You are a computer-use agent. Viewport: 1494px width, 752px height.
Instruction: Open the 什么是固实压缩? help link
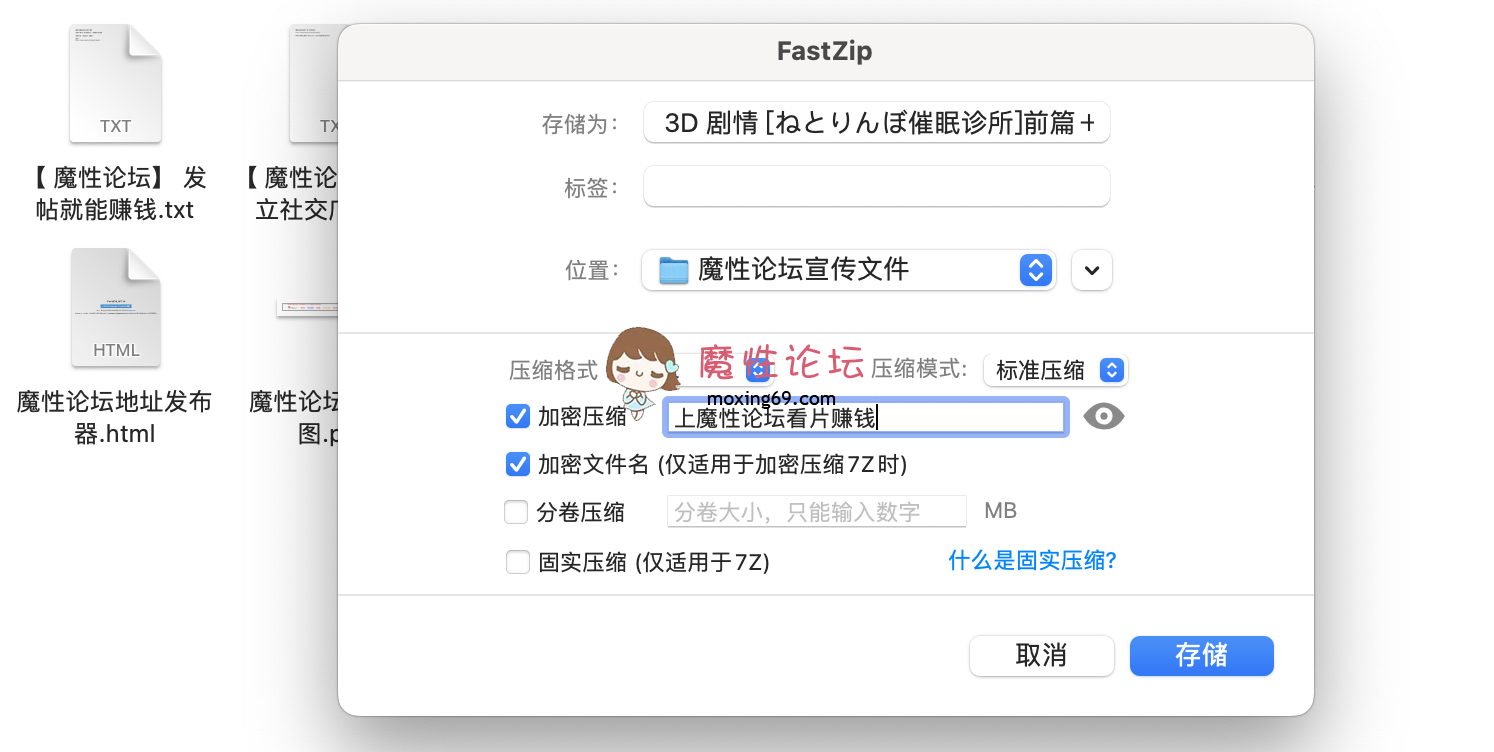(1032, 561)
